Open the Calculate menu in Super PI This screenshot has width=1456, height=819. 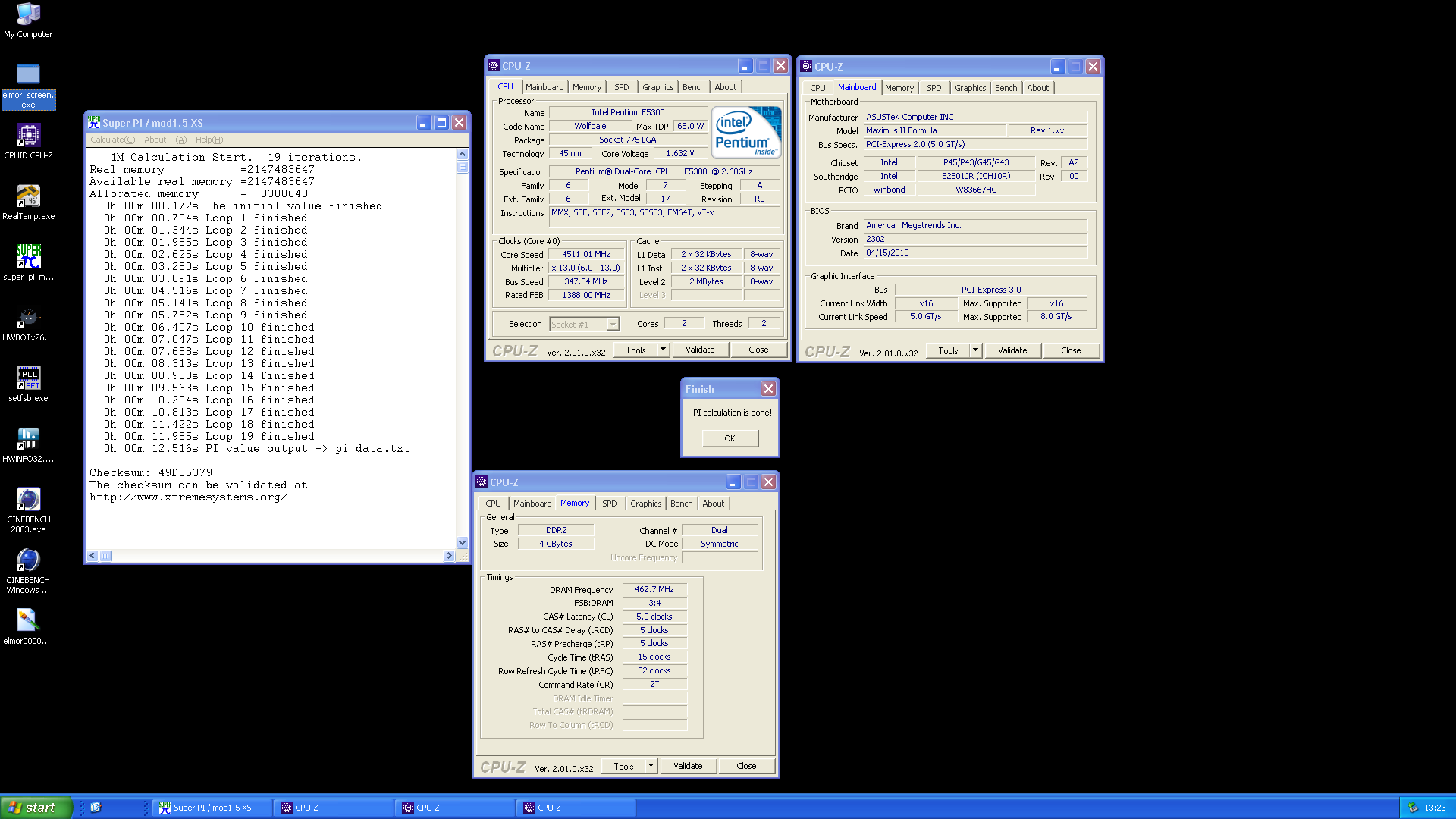(112, 140)
